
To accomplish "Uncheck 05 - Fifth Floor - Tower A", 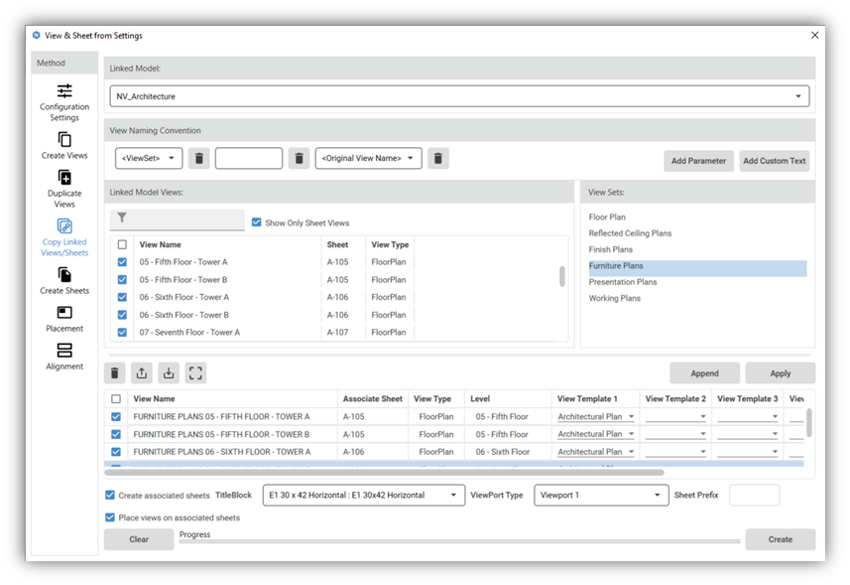I will click(x=123, y=262).
